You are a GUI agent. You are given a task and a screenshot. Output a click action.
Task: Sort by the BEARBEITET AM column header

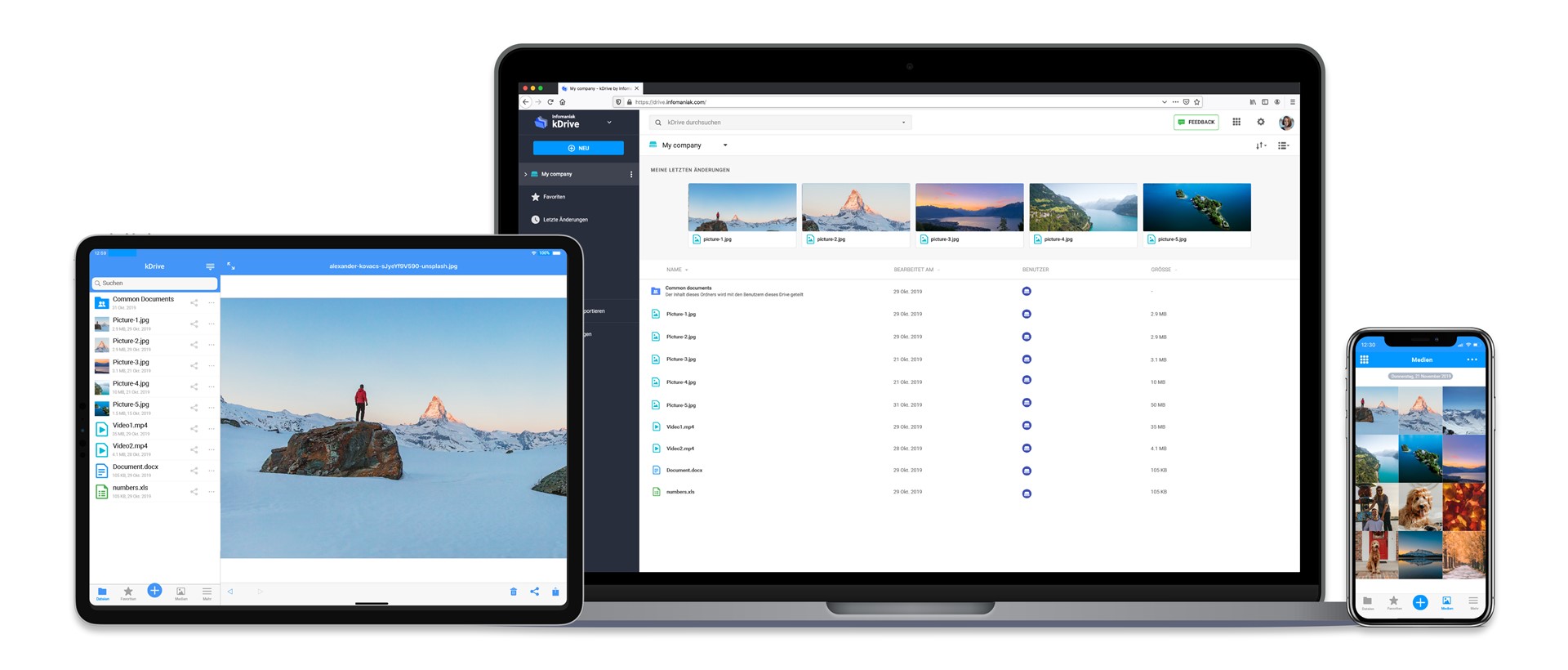coord(915,270)
